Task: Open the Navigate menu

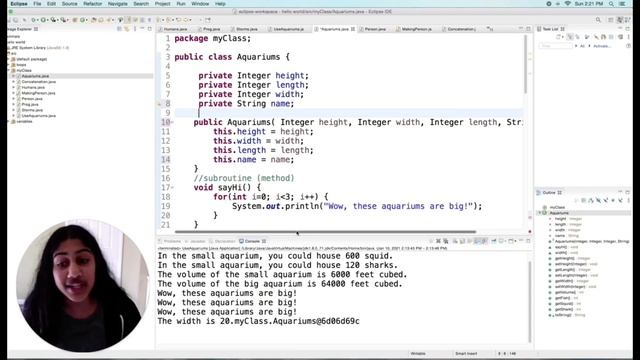Action: pyautogui.click(x=118, y=4)
